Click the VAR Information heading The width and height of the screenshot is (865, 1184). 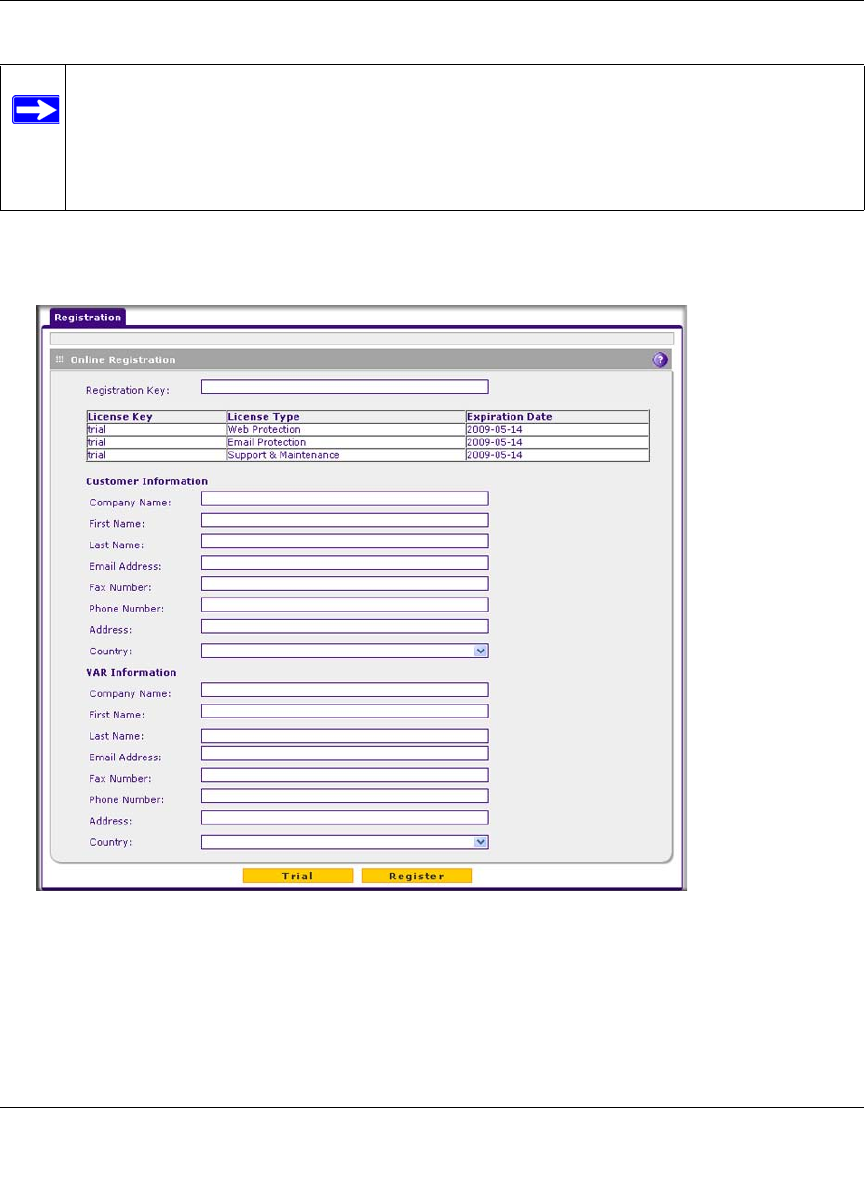[131, 672]
